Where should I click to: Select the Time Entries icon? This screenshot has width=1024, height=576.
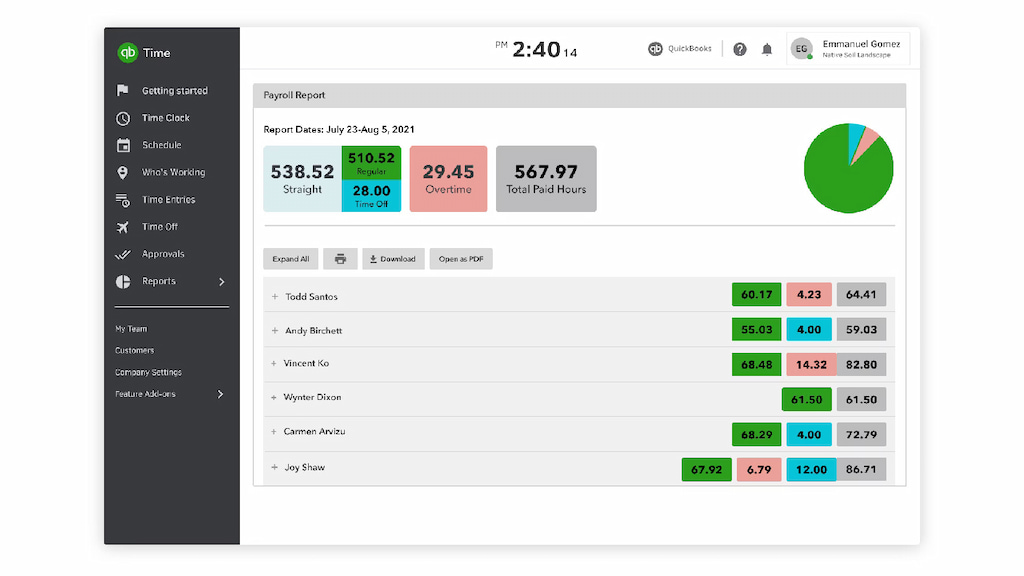point(121,199)
